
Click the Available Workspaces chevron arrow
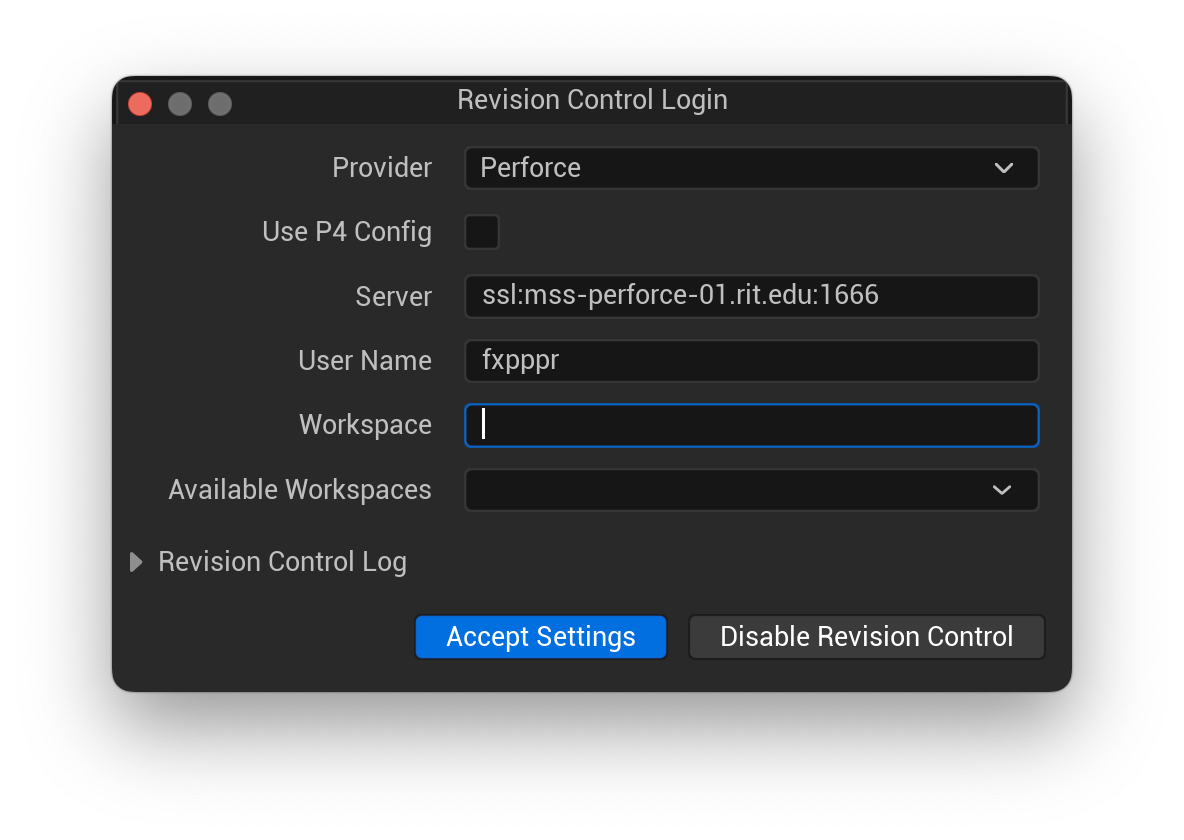coord(1001,490)
